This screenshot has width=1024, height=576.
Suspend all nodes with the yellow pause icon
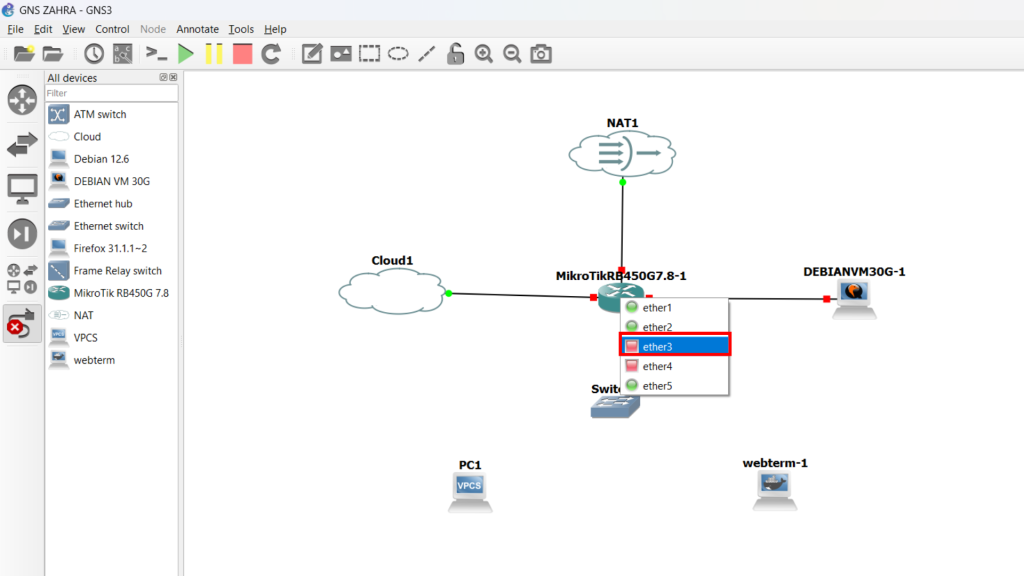click(x=214, y=54)
